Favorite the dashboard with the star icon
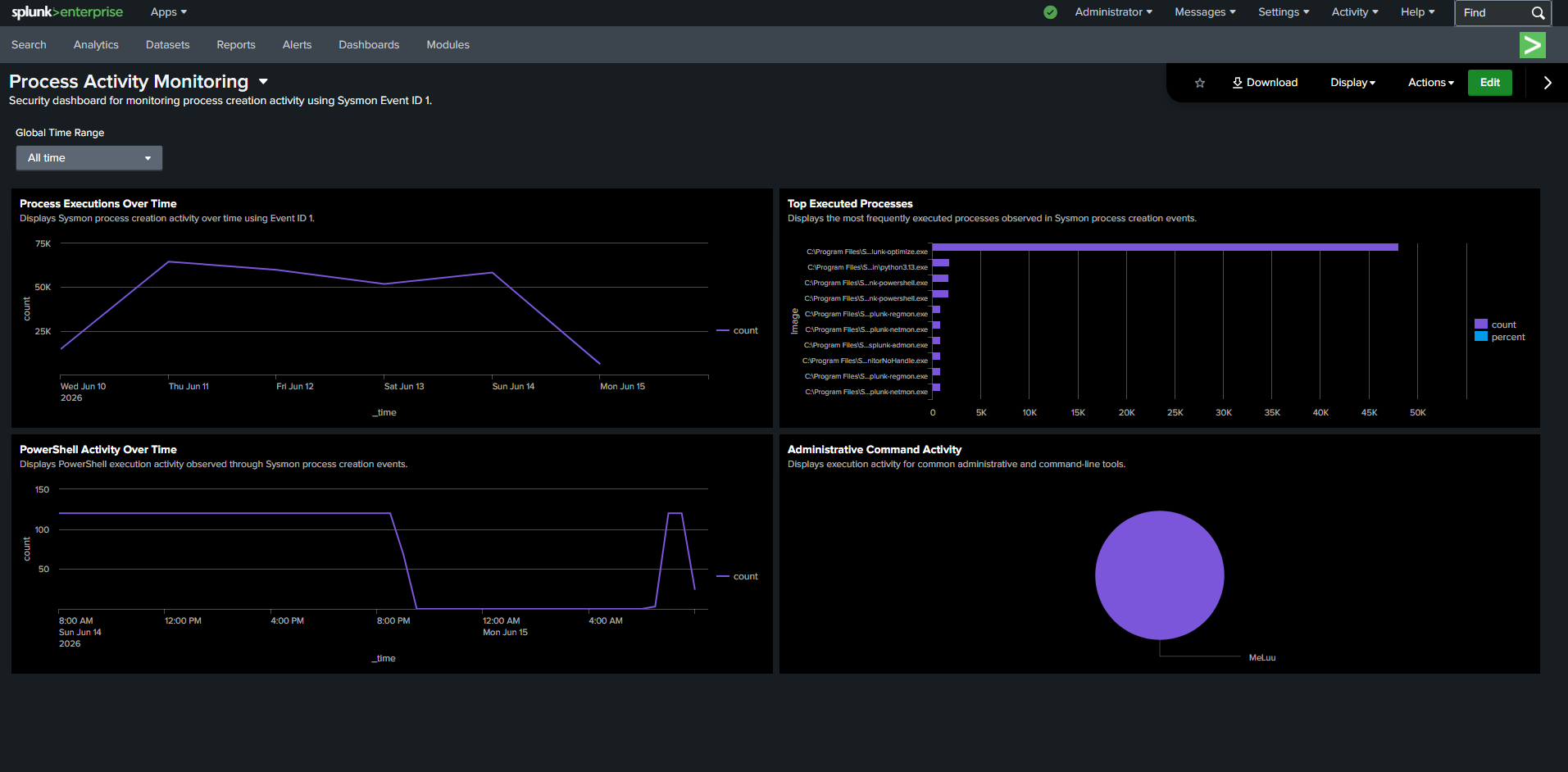 pos(1200,83)
